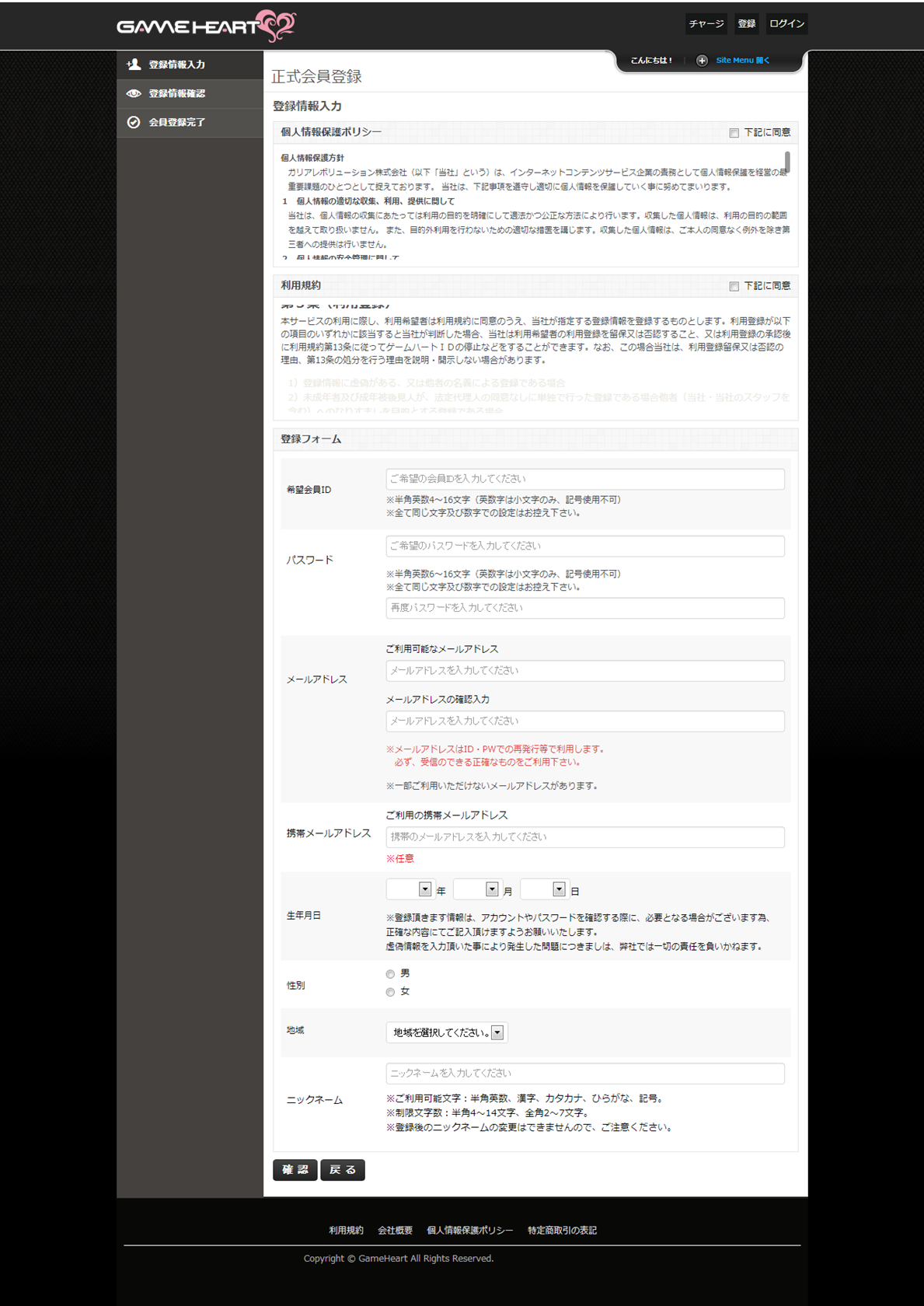This screenshot has width=924, height=1306.
Task: Focus the 希望会員ID input field
Action: coord(585,479)
